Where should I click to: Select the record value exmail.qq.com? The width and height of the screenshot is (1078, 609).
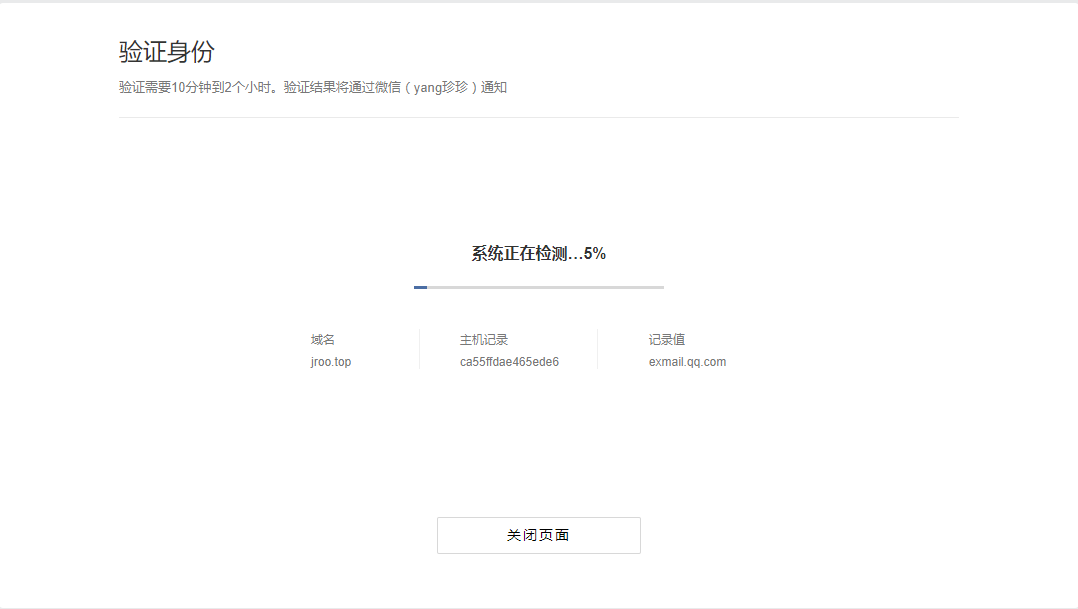[688, 362]
